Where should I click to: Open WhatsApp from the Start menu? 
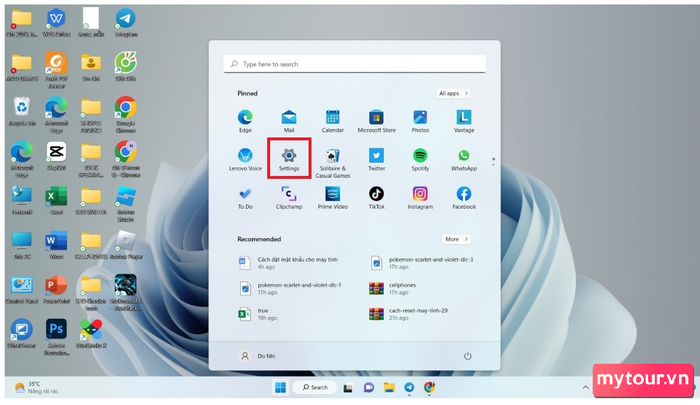click(x=464, y=159)
